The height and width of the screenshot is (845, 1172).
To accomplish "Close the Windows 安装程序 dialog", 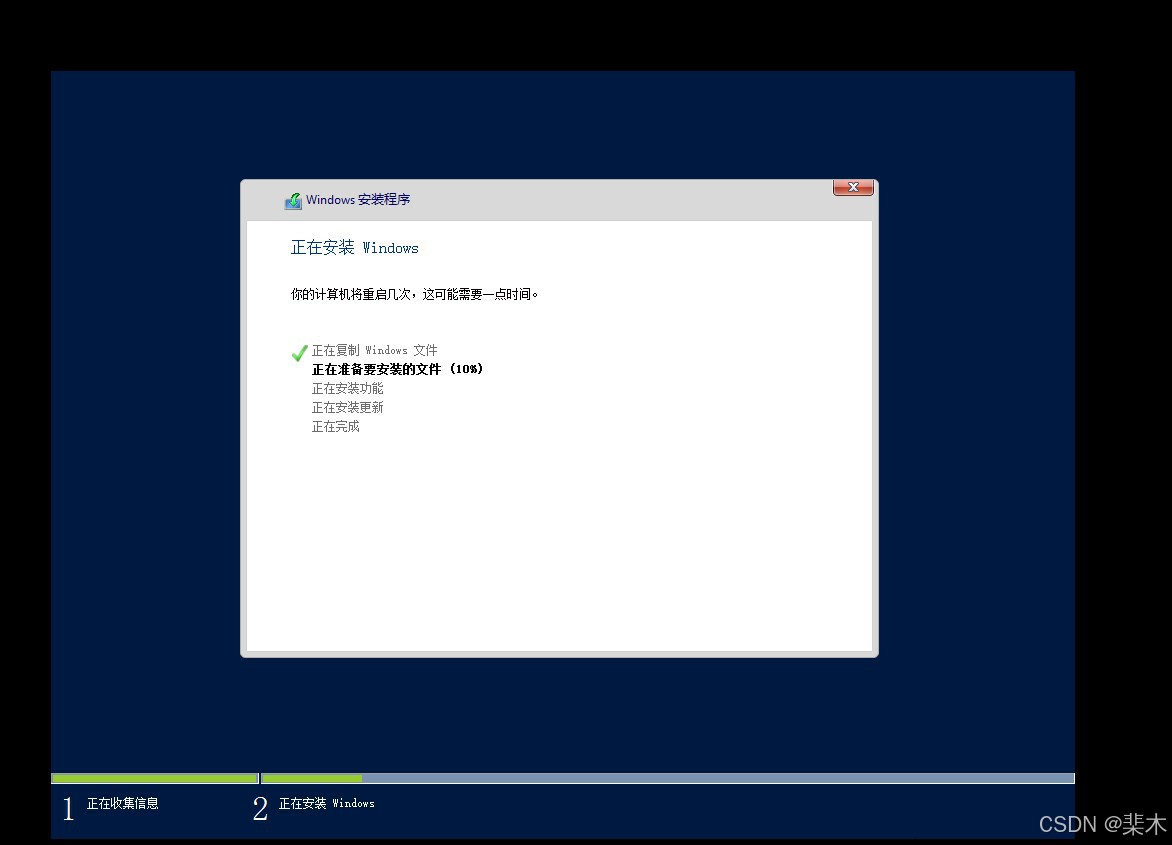I will (x=853, y=188).
